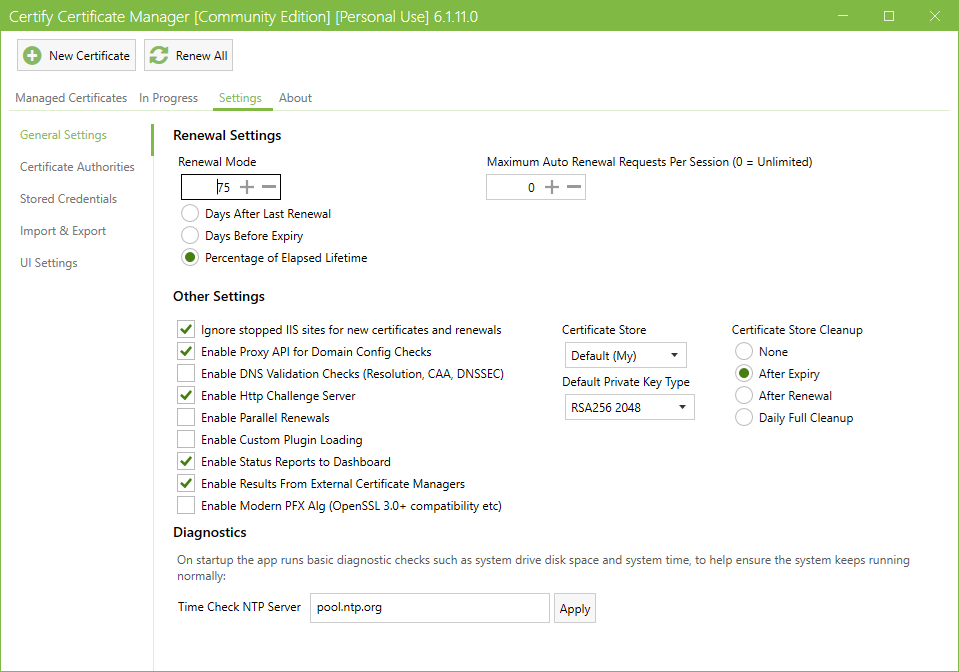Maximize the Certify window
Image resolution: width=959 pixels, height=672 pixels.
pyautogui.click(x=889, y=16)
